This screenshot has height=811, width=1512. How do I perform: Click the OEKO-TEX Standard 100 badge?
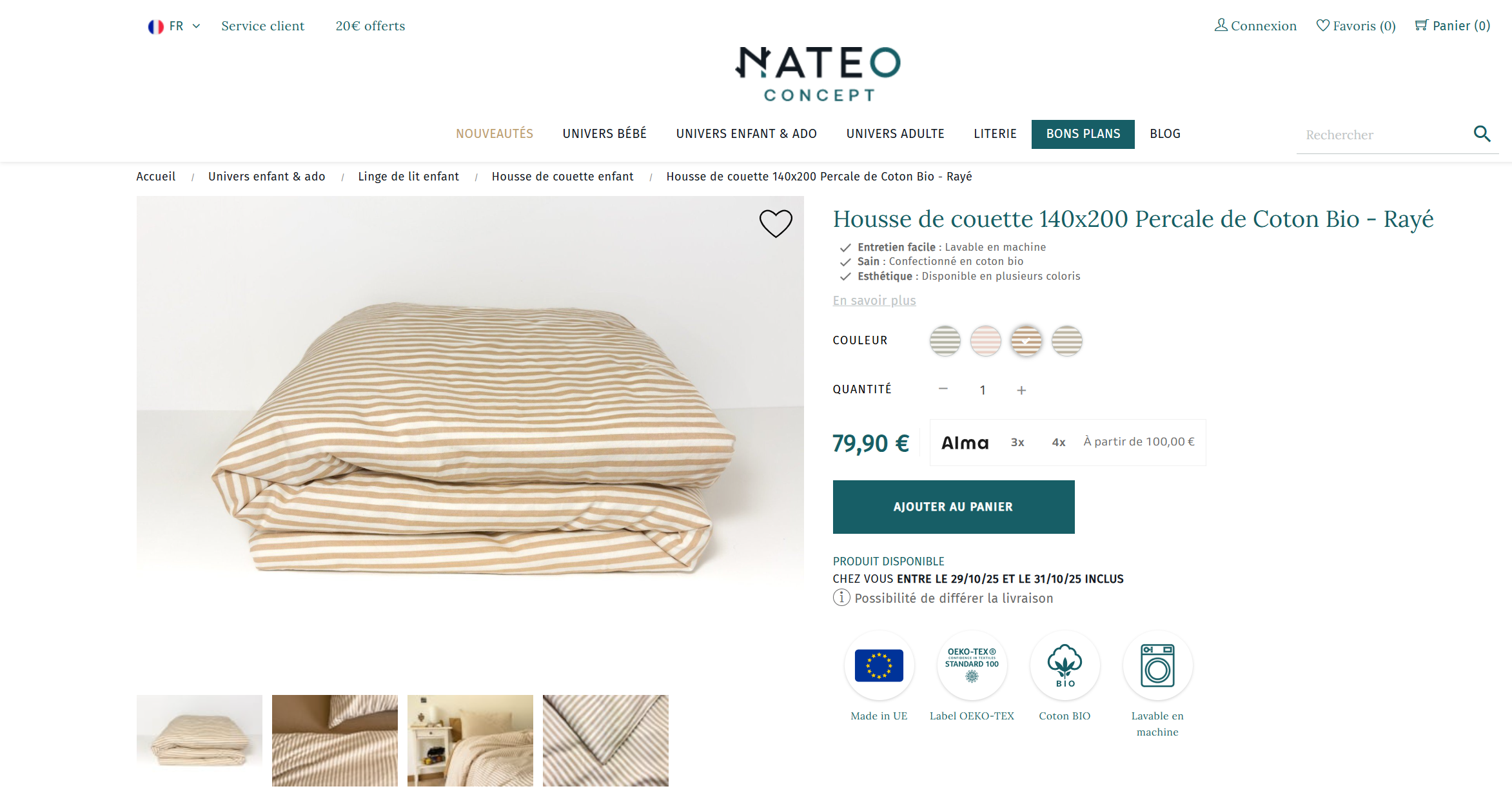[972, 665]
